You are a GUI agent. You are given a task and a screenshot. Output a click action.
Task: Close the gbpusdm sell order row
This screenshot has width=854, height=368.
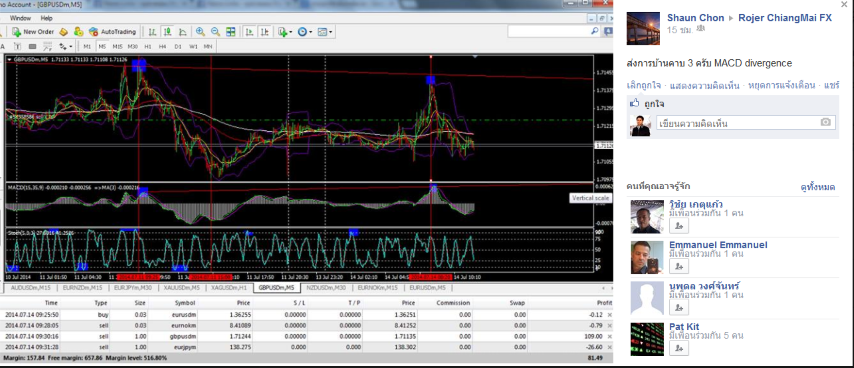point(609,336)
